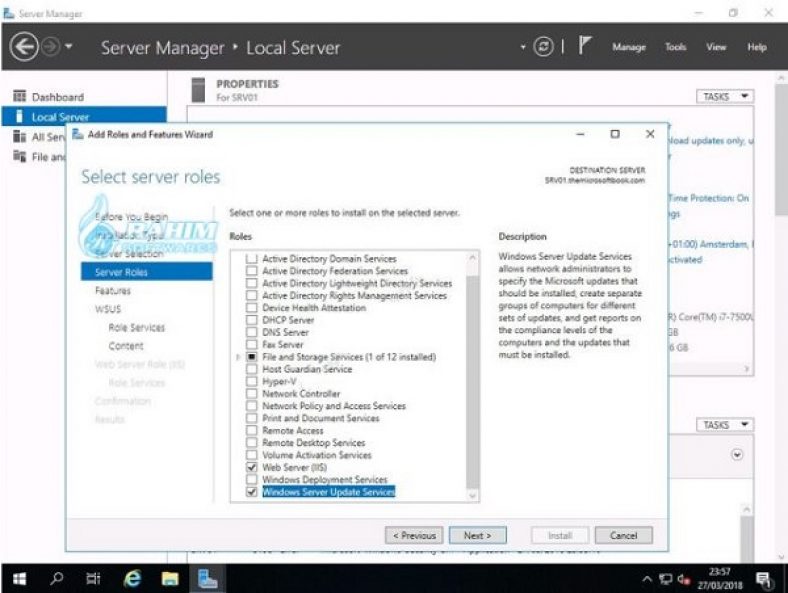Open the Manage menu
This screenshot has height=593, width=788.
[629, 47]
